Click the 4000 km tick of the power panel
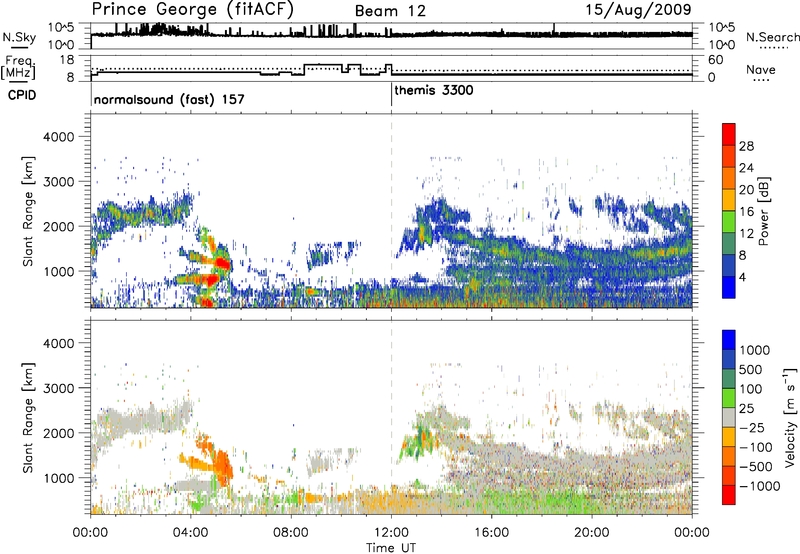800x554 pixels. click(x=58, y=137)
